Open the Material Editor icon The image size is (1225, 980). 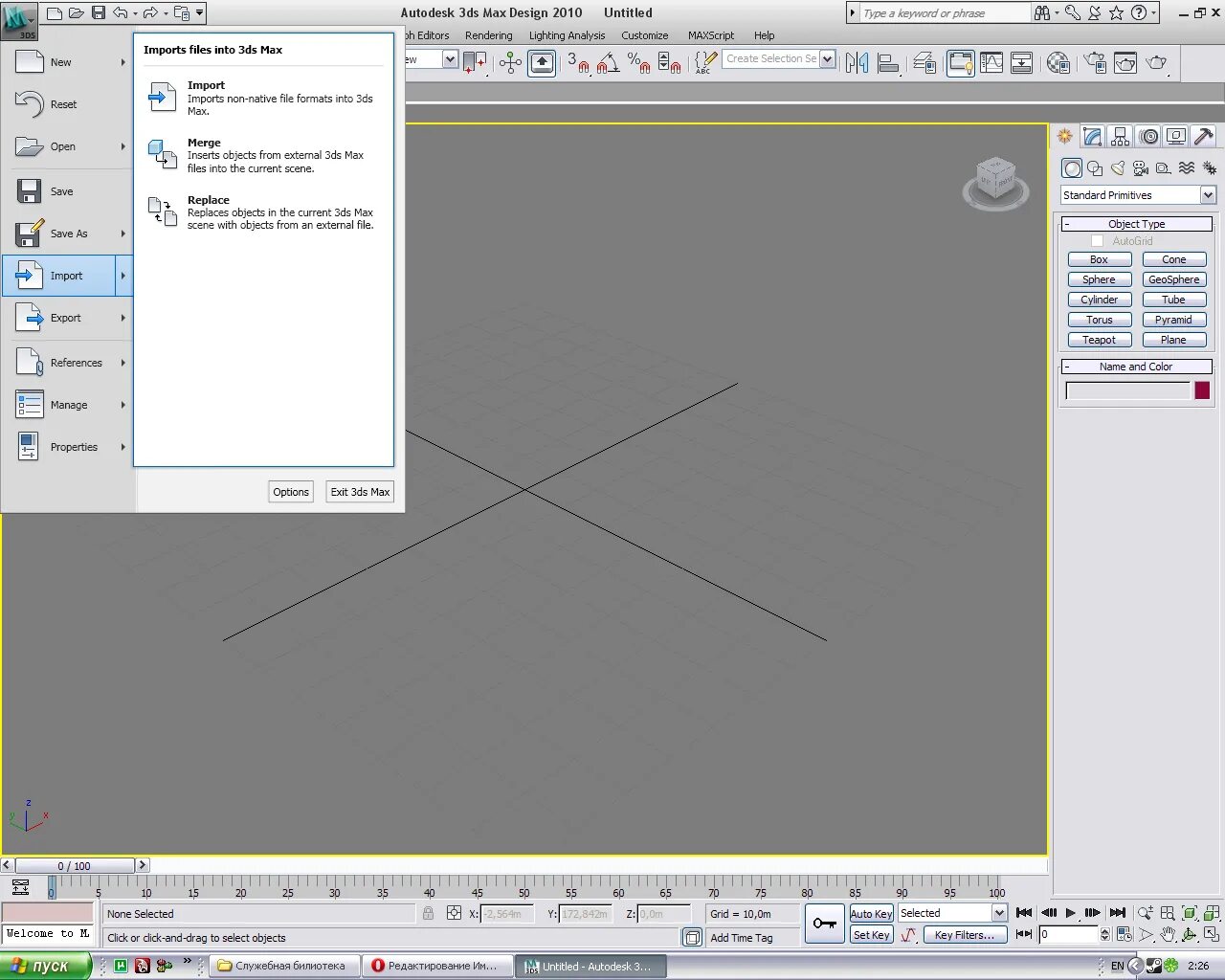click(x=1058, y=63)
